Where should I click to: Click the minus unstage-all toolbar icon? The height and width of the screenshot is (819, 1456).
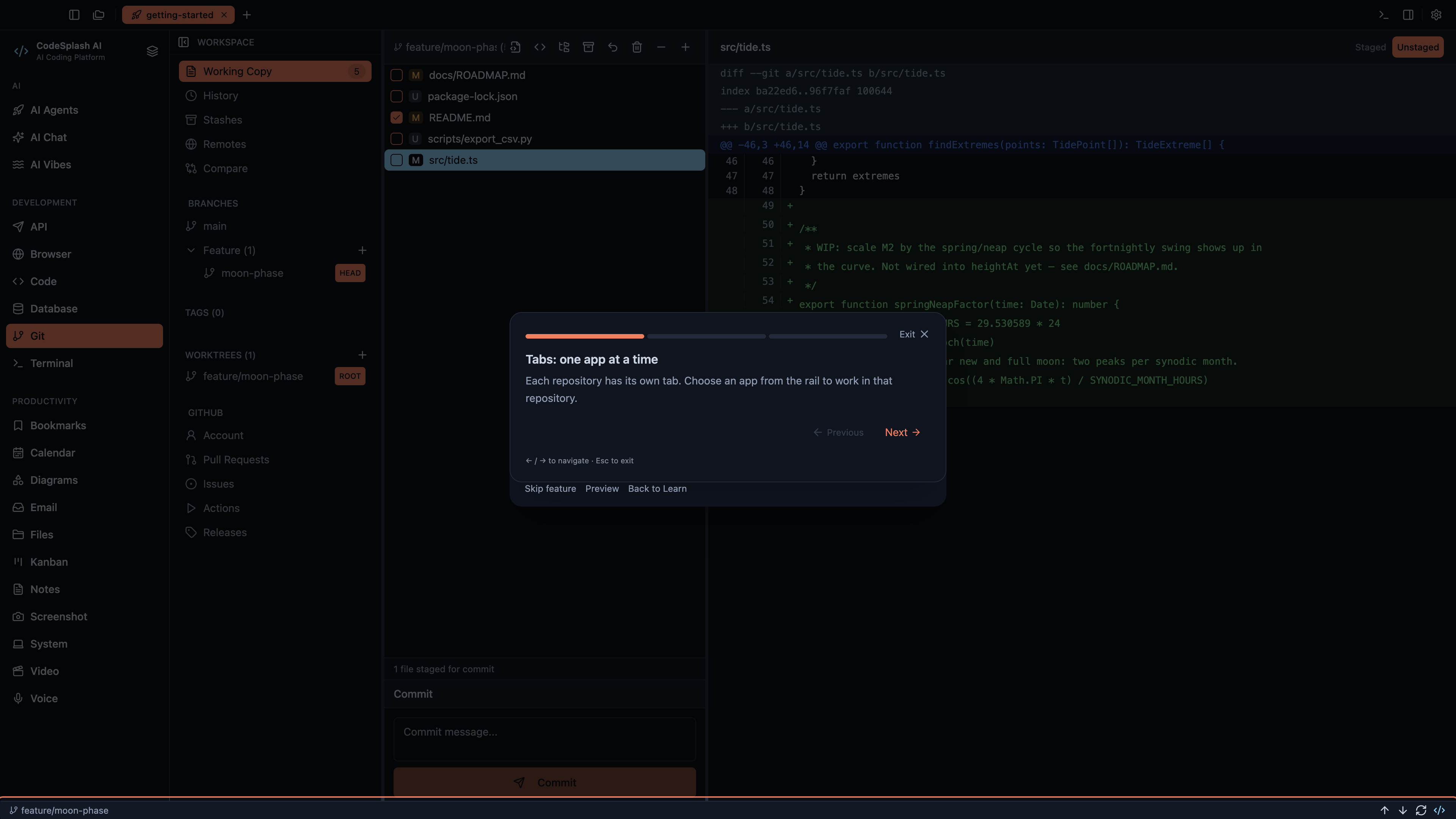[x=661, y=47]
